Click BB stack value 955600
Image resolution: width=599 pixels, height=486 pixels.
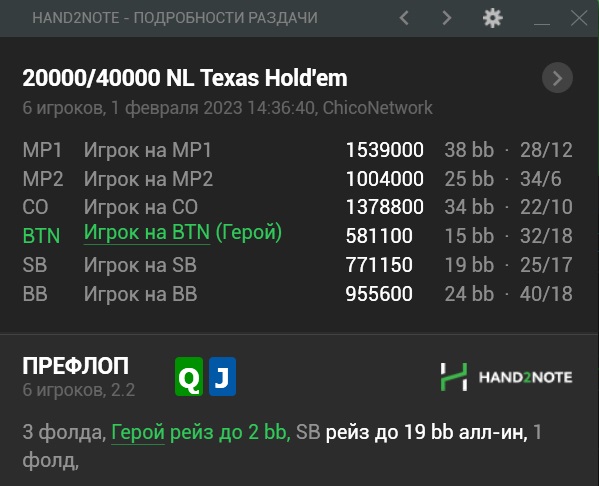tap(379, 294)
